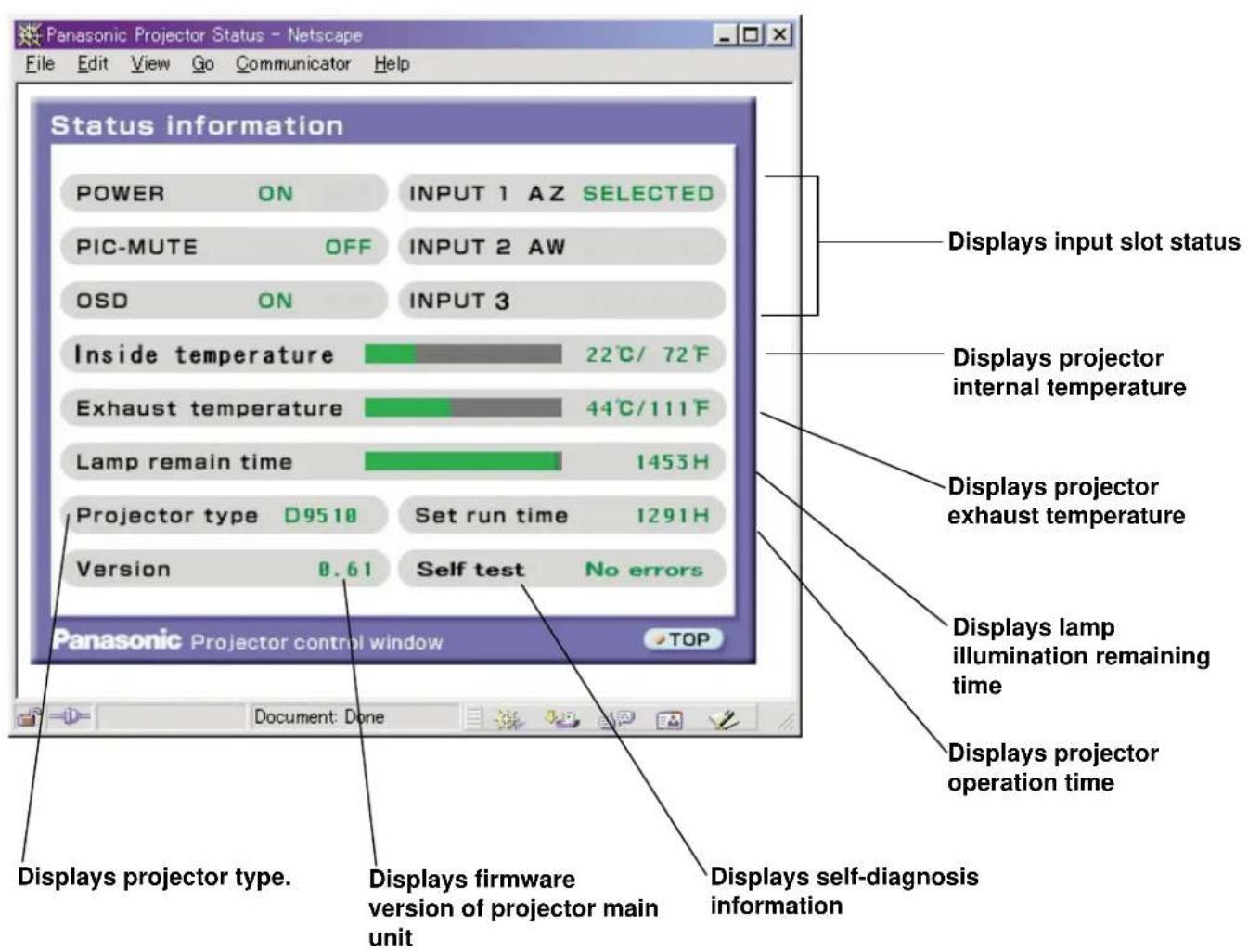Click the online/offline connection plug icon
The height and width of the screenshot is (952, 1248).
69,716
